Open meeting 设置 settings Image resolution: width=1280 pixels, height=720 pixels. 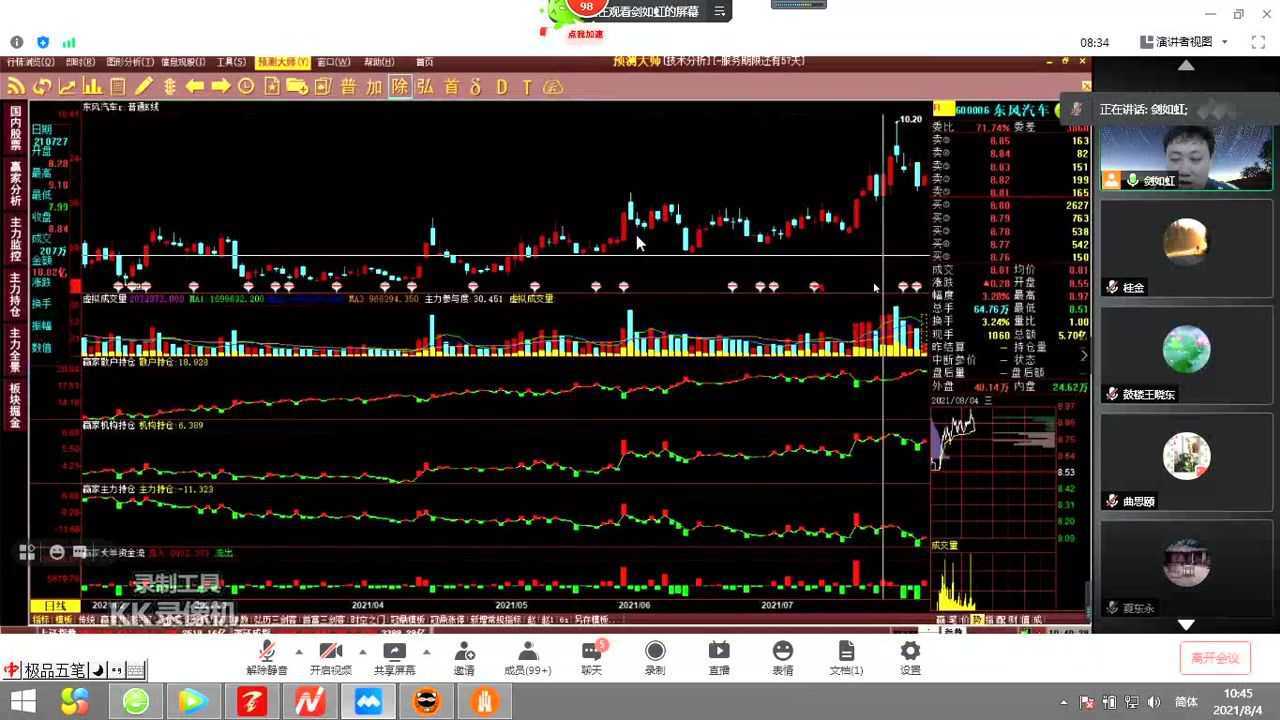click(x=910, y=659)
